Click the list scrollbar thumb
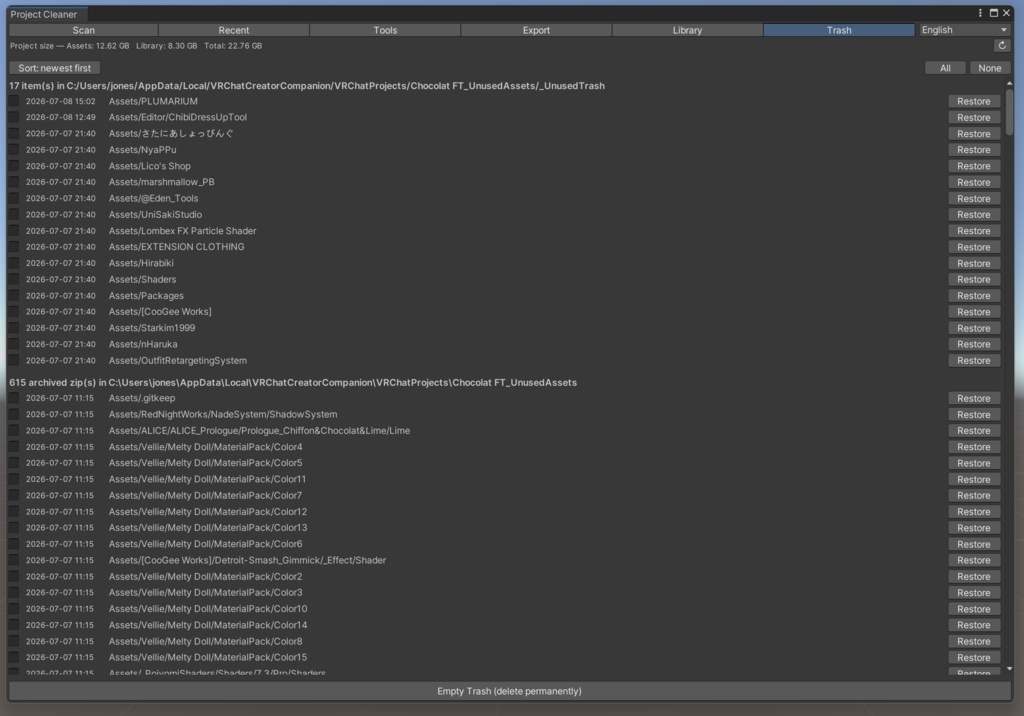This screenshot has height=716, width=1024. (x=1010, y=112)
